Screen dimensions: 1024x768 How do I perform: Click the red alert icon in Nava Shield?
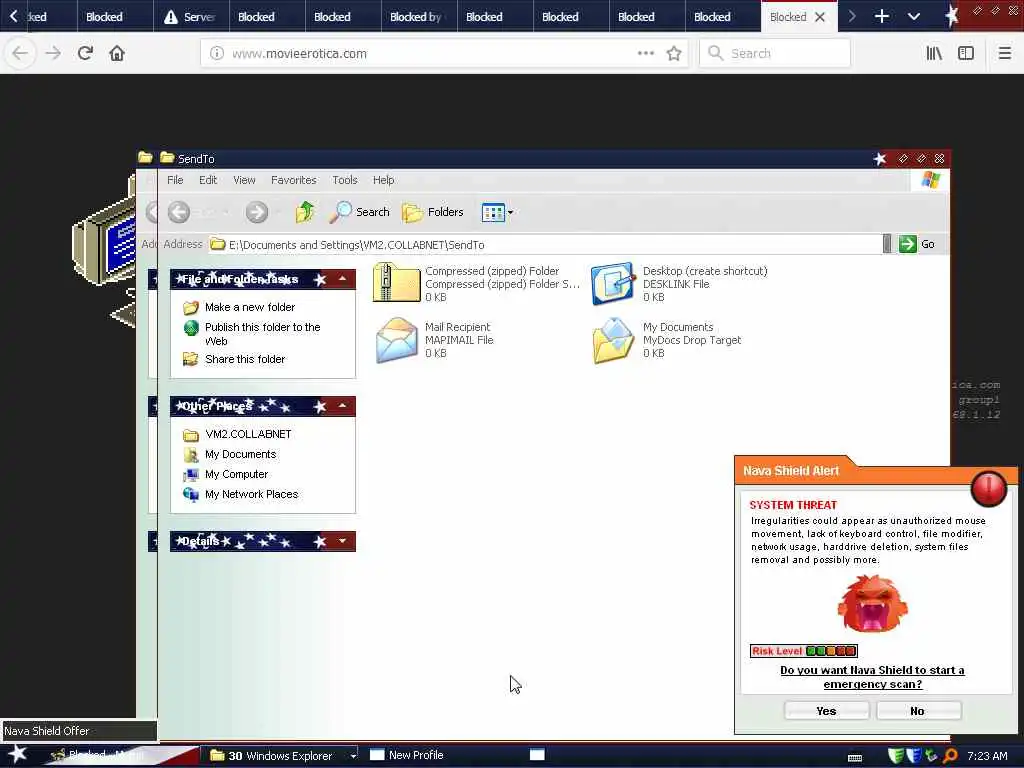pyautogui.click(x=989, y=488)
